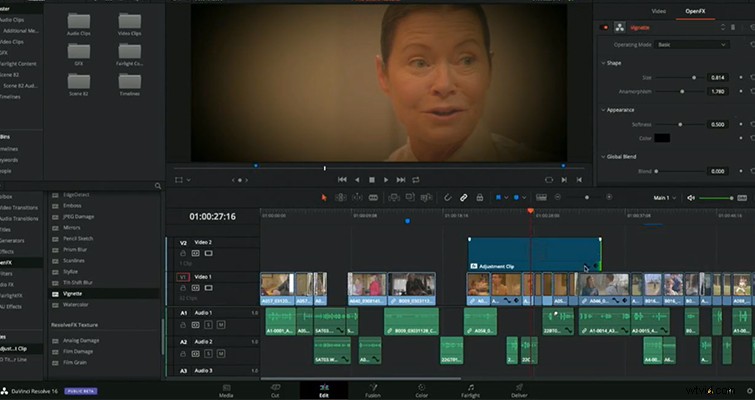Activate the Trim Edit Mode tool

[x=340, y=197]
